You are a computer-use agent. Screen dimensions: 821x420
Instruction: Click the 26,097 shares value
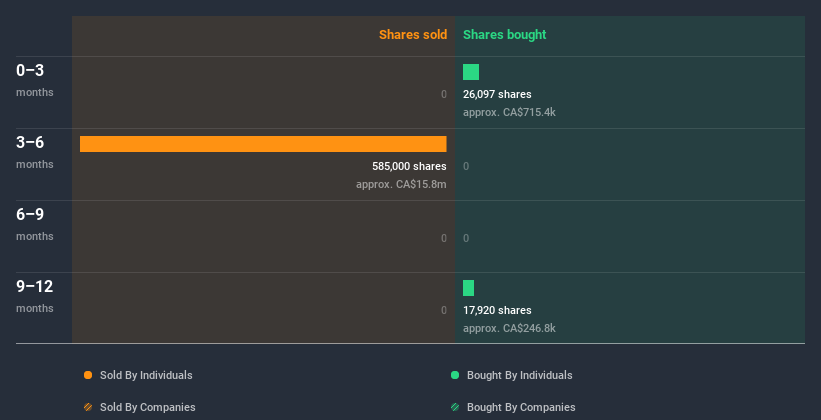(497, 94)
